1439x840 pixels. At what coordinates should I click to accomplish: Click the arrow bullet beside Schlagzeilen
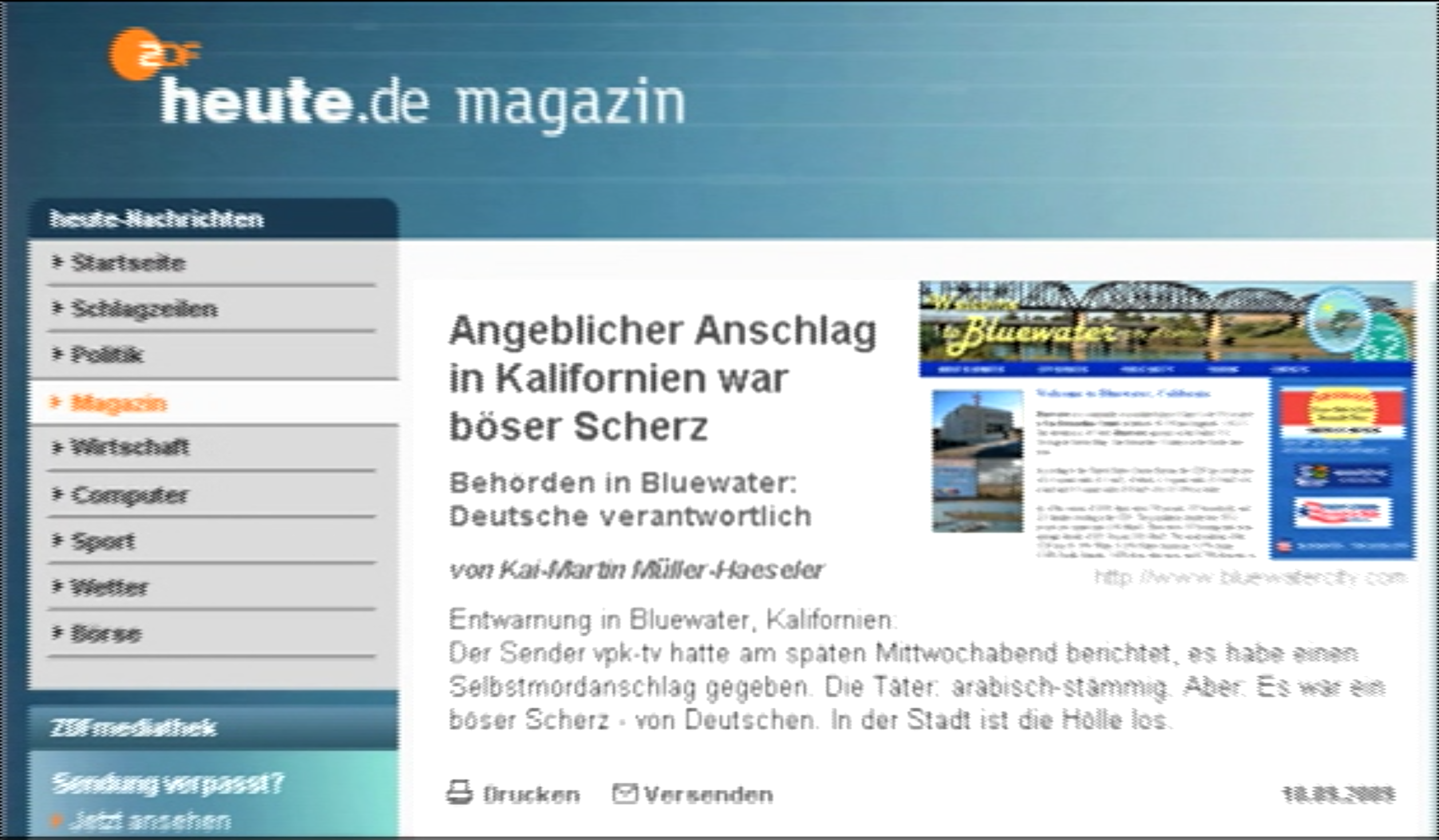(x=57, y=308)
